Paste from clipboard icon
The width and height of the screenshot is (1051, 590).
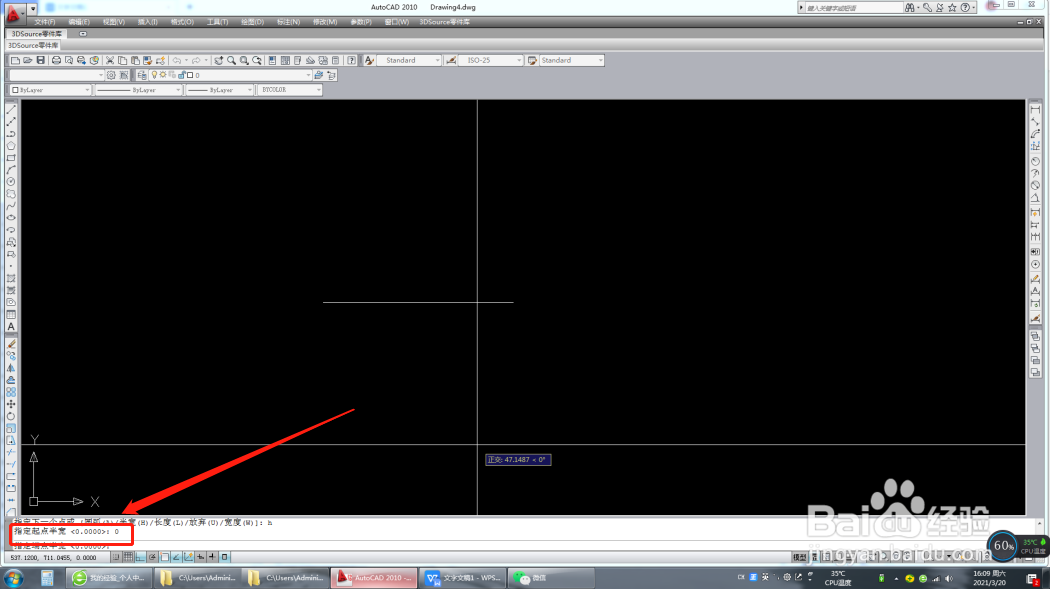click(x=135, y=60)
